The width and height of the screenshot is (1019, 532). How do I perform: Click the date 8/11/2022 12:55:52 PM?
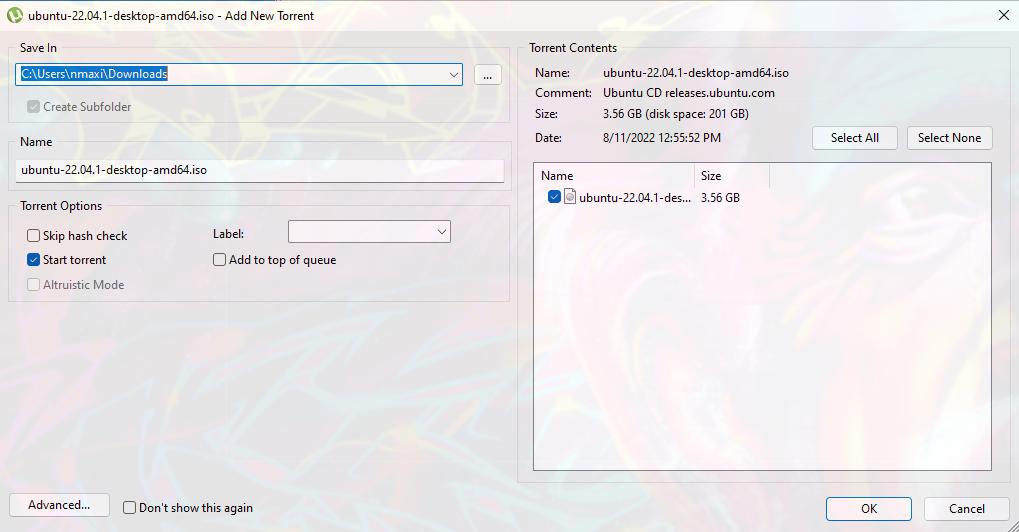point(662,138)
